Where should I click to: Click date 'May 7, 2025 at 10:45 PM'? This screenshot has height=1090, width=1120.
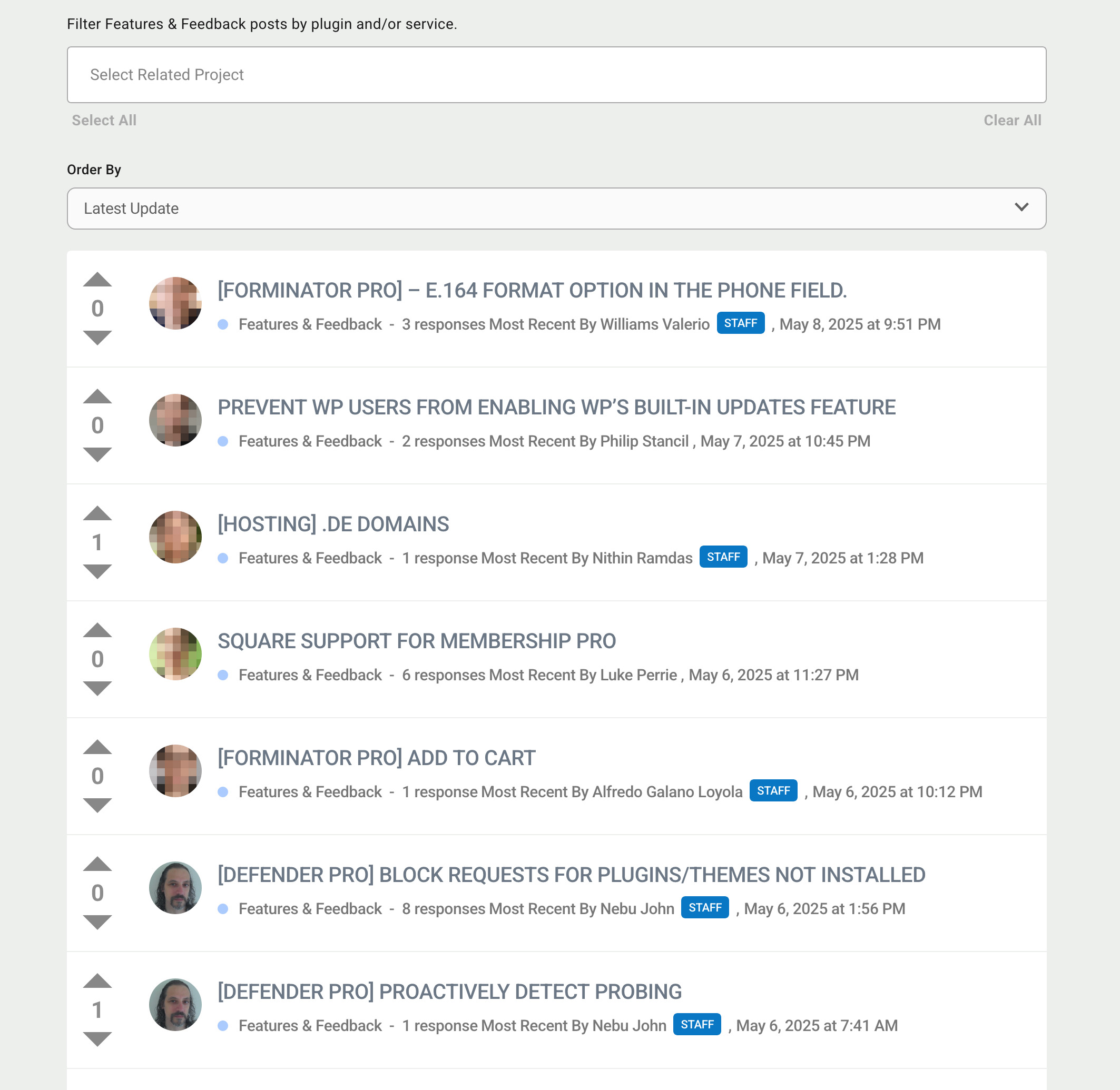coord(785,441)
